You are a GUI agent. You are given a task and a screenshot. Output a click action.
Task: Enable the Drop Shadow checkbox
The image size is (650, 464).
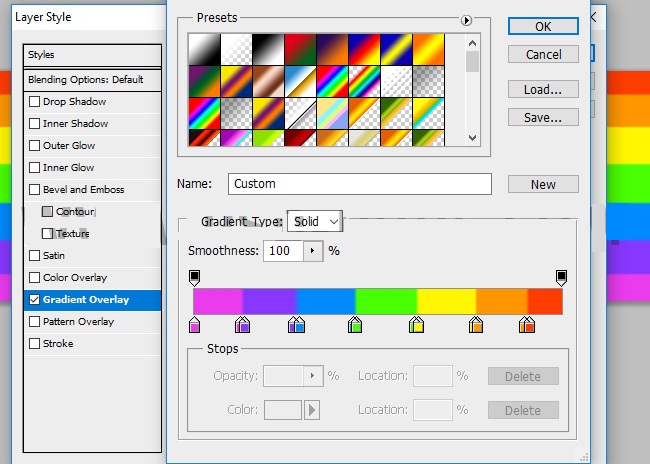[34, 101]
